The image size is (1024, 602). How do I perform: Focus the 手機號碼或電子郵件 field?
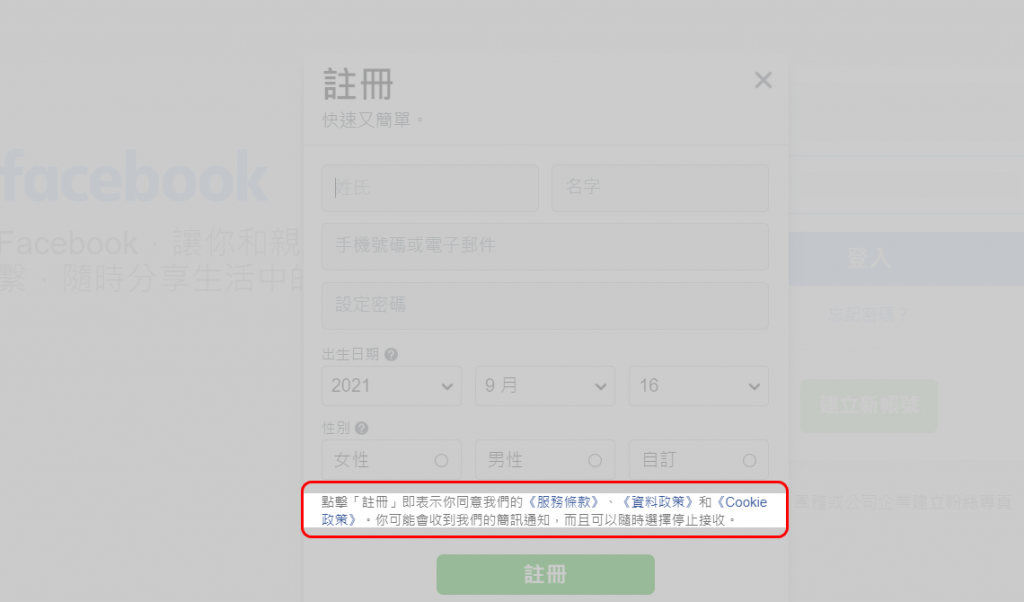click(545, 247)
